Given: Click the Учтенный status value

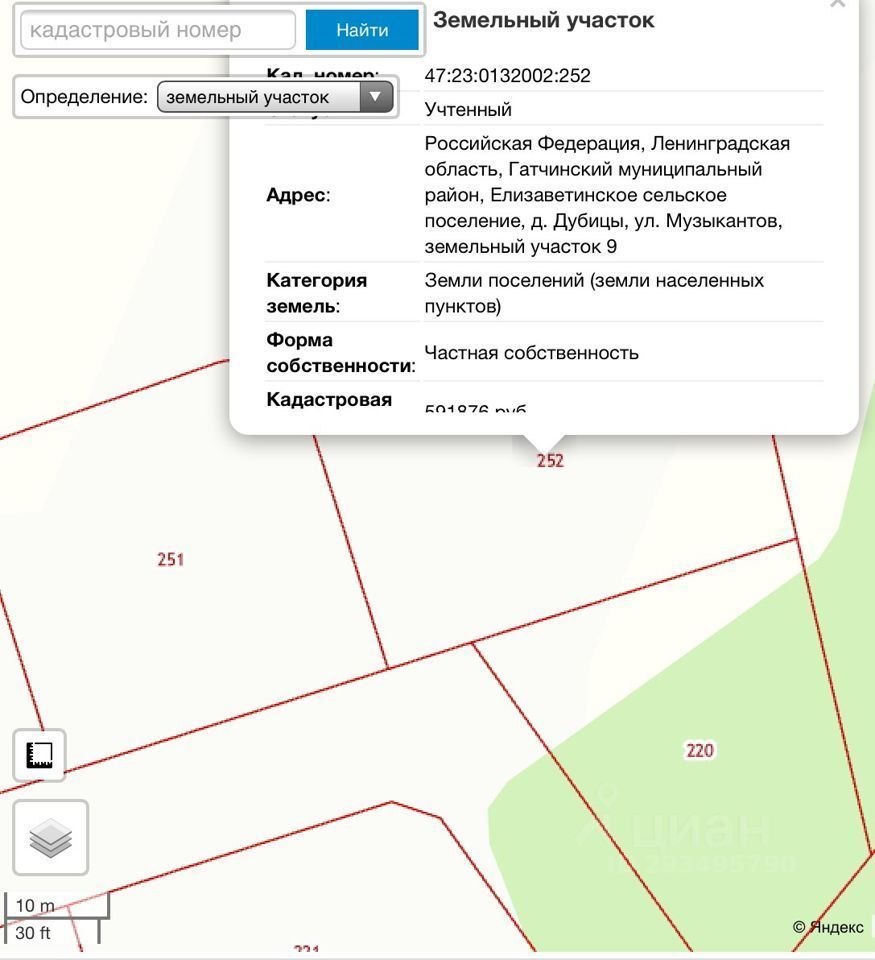Looking at the screenshot, I should click(x=468, y=110).
